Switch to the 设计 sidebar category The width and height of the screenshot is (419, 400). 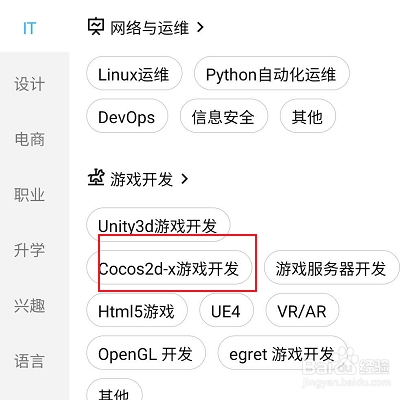coord(29,84)
